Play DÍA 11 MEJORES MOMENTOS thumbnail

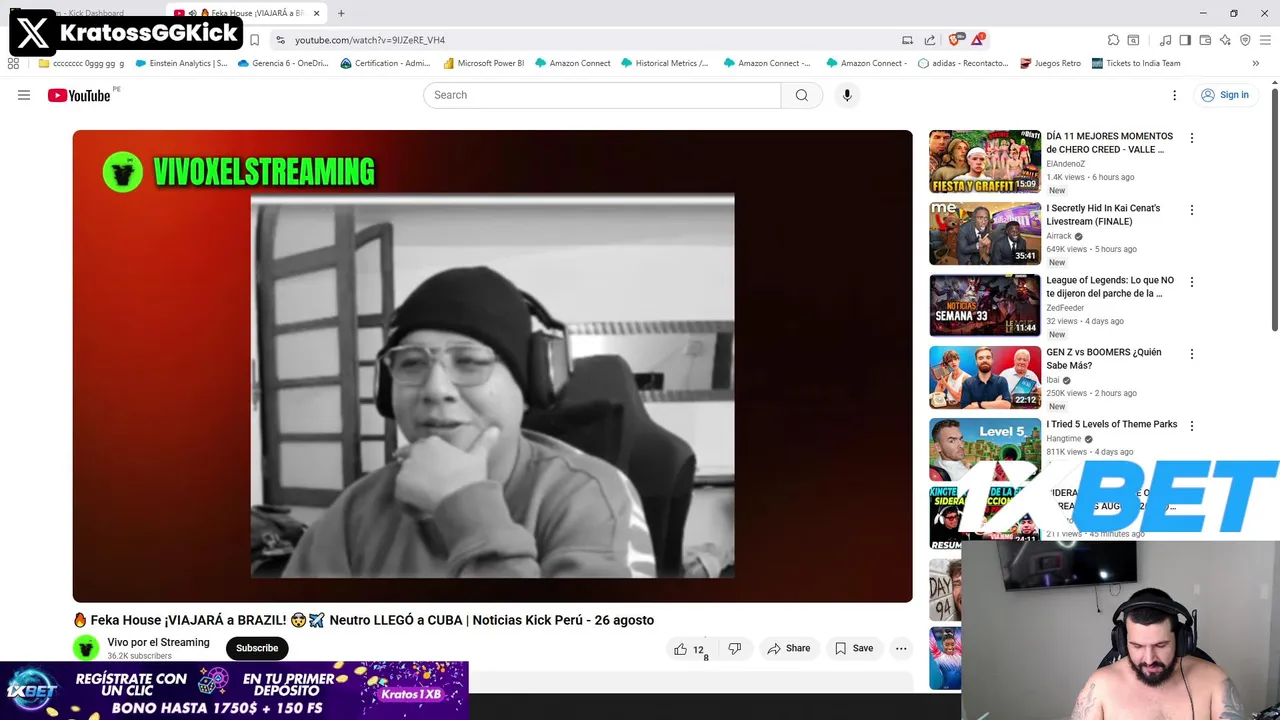pyautogui.click(x=985, y=161)
